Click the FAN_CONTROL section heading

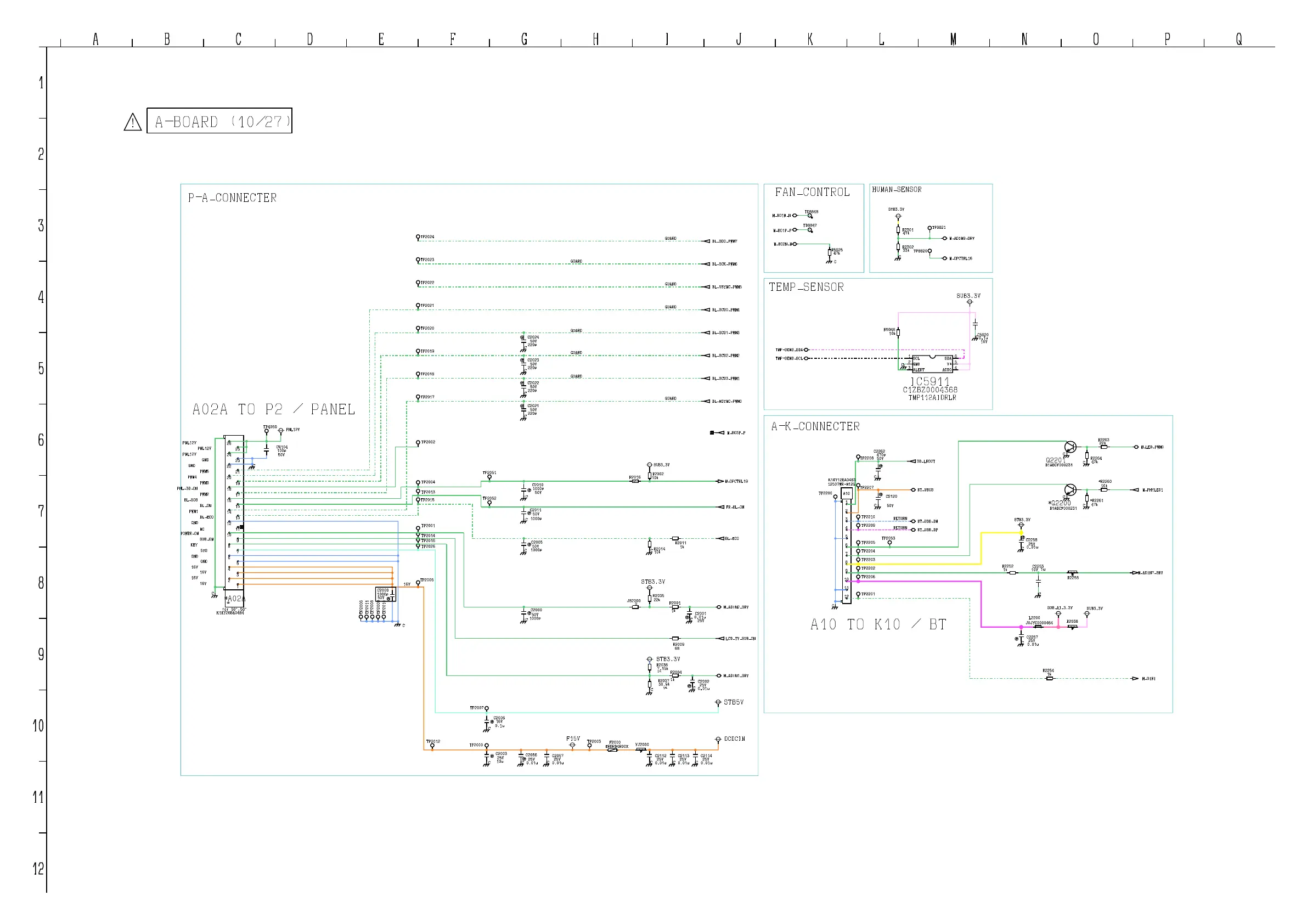[812, 193]
